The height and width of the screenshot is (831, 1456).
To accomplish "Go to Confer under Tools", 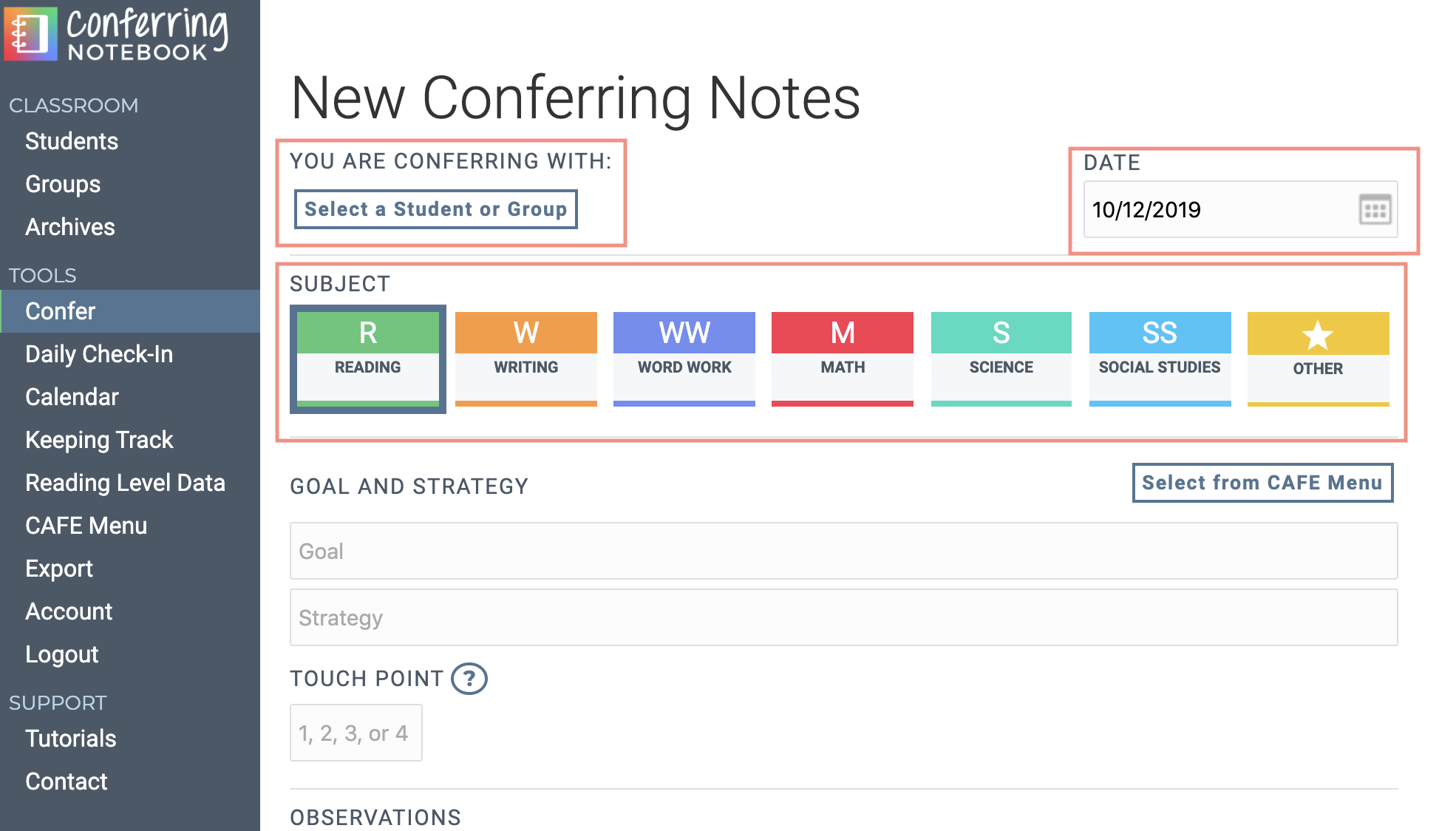I will (61, 311).
